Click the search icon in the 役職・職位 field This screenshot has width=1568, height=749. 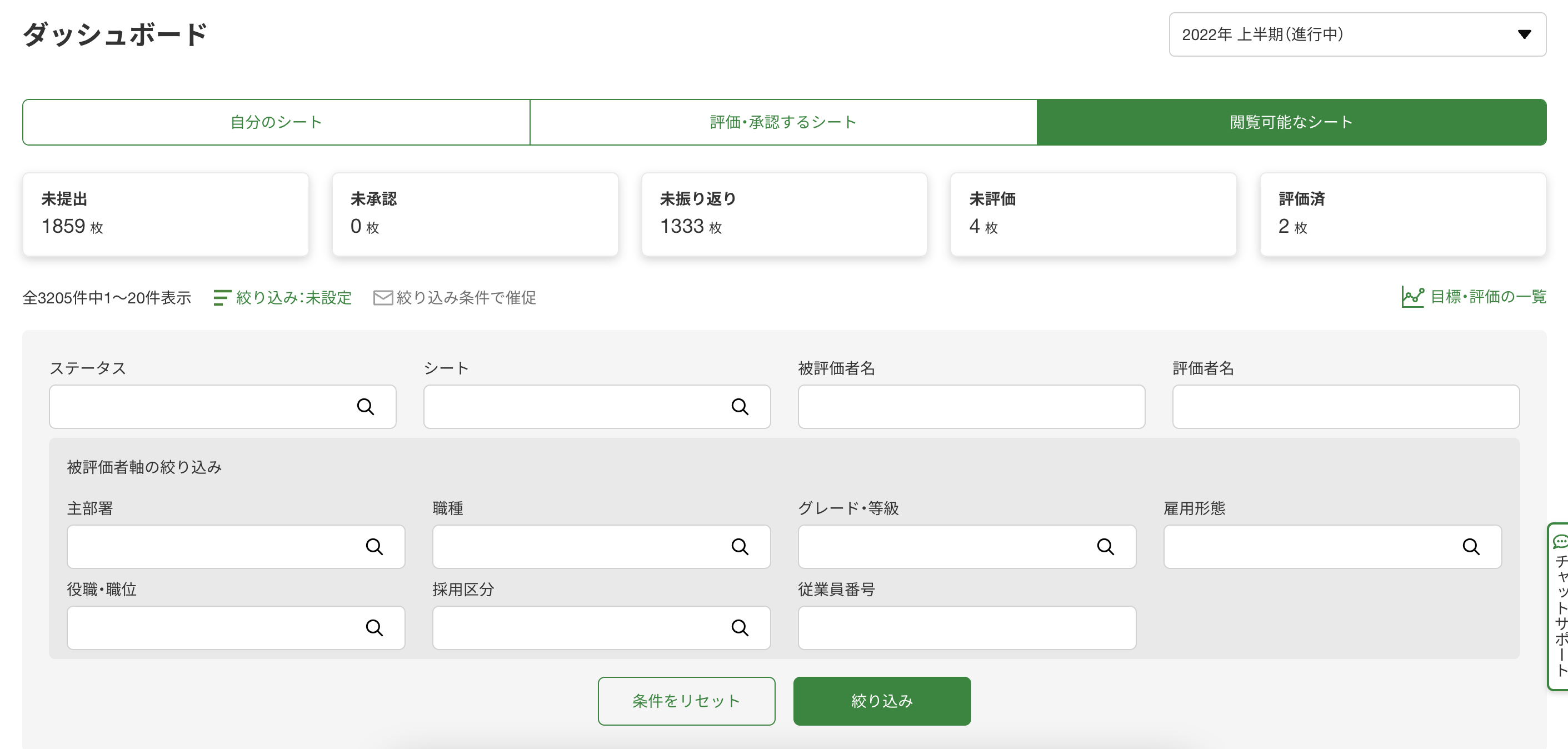[x=374, y=628]
